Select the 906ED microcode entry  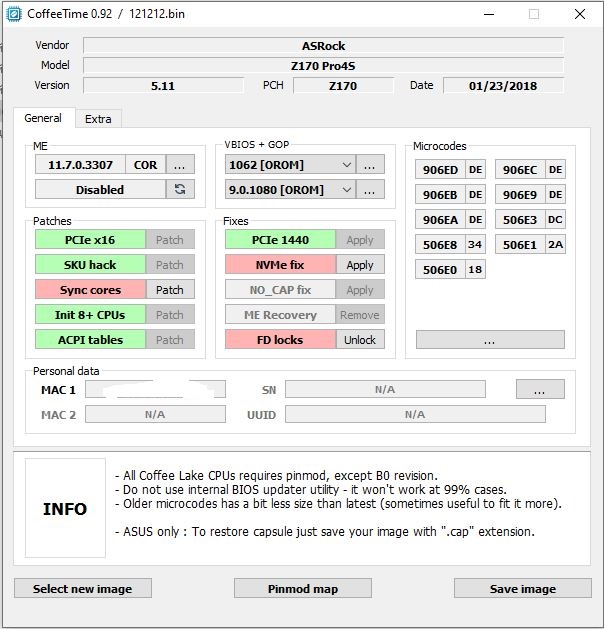pos(440,169)
